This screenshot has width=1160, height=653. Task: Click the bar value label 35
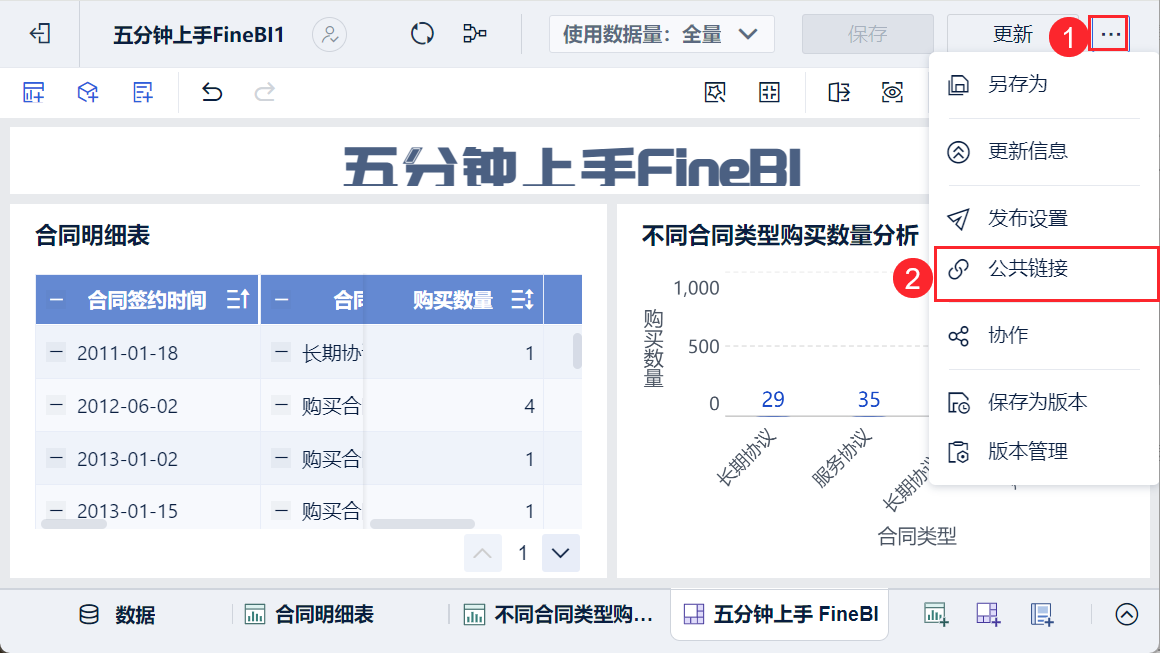869,399
